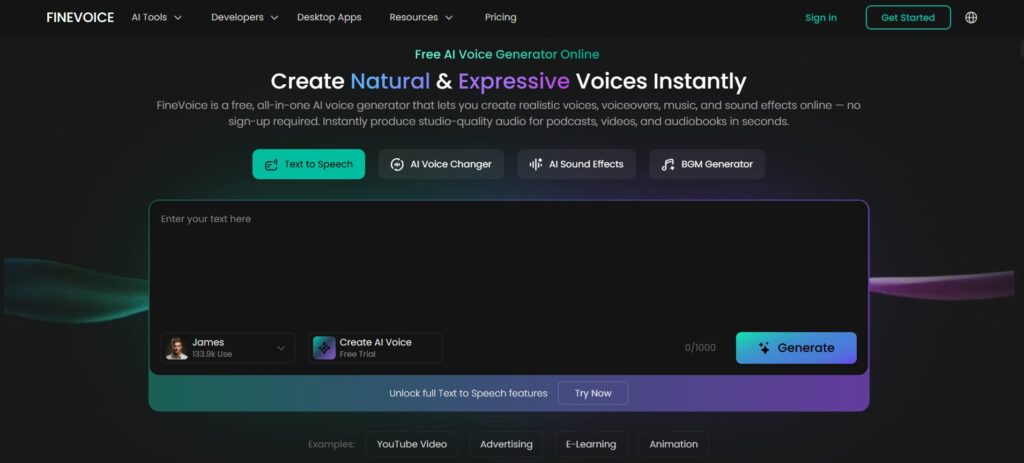
Task: Go to the Pricing page
Action: pyautogui.click(x=500, y=18)
